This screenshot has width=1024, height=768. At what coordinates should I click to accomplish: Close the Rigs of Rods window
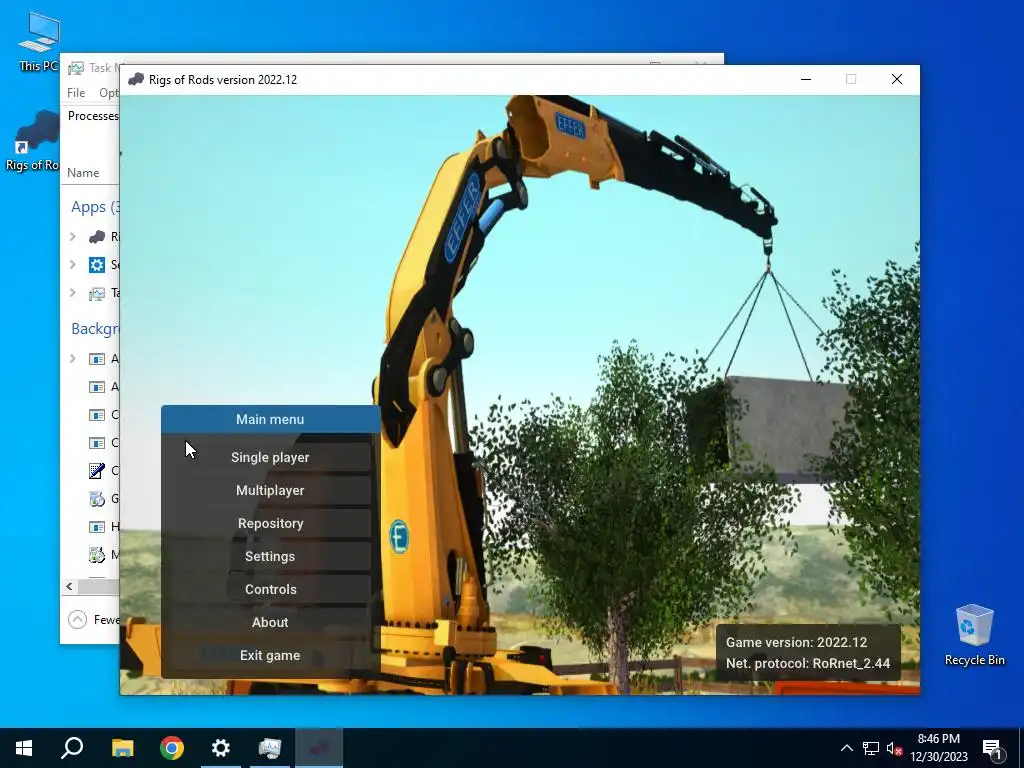click(897, 80)
